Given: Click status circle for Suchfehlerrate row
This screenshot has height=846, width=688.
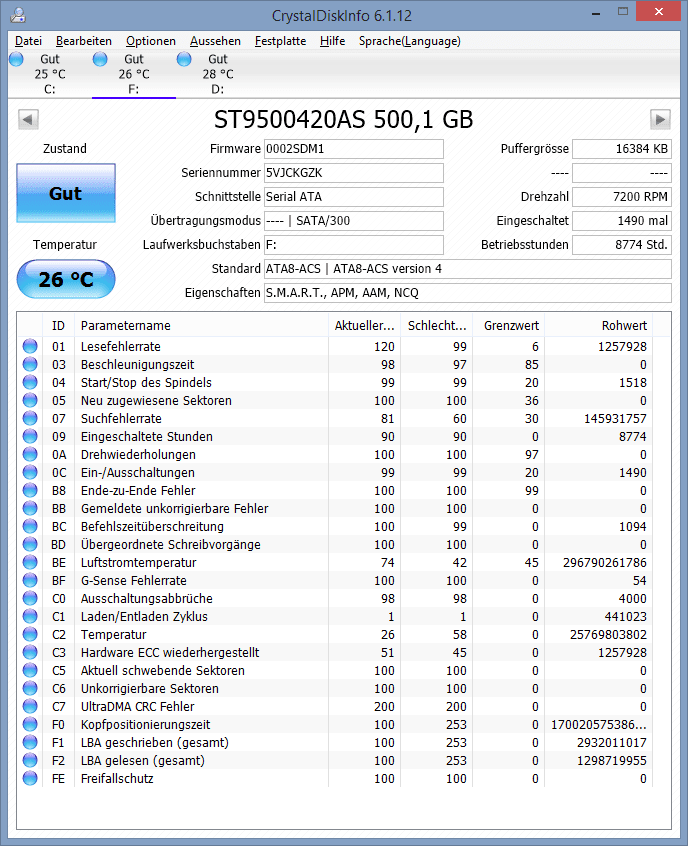Looking at the screenshot, I should 30,418.
